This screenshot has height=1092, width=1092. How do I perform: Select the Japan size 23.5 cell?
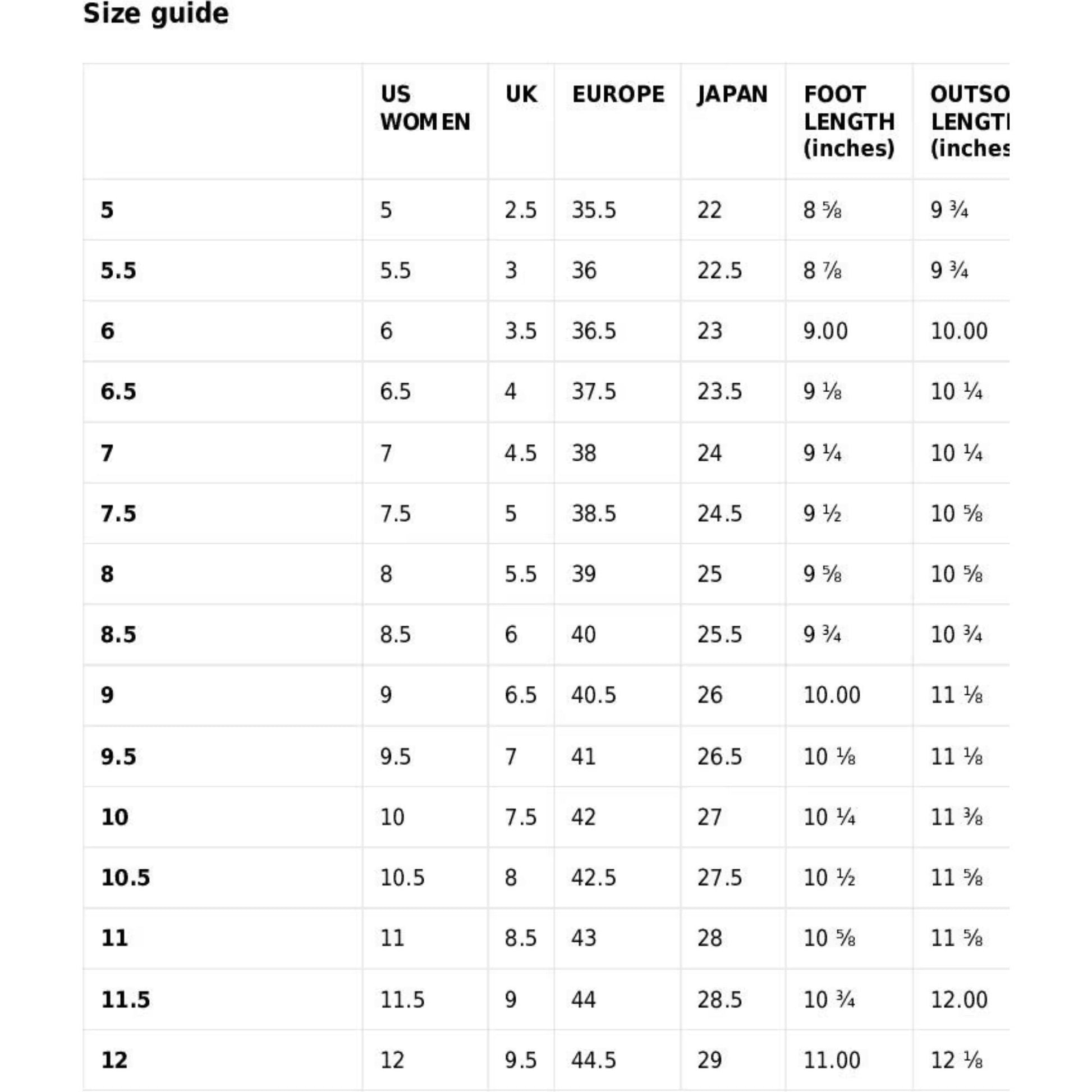(x=719, y=392)
